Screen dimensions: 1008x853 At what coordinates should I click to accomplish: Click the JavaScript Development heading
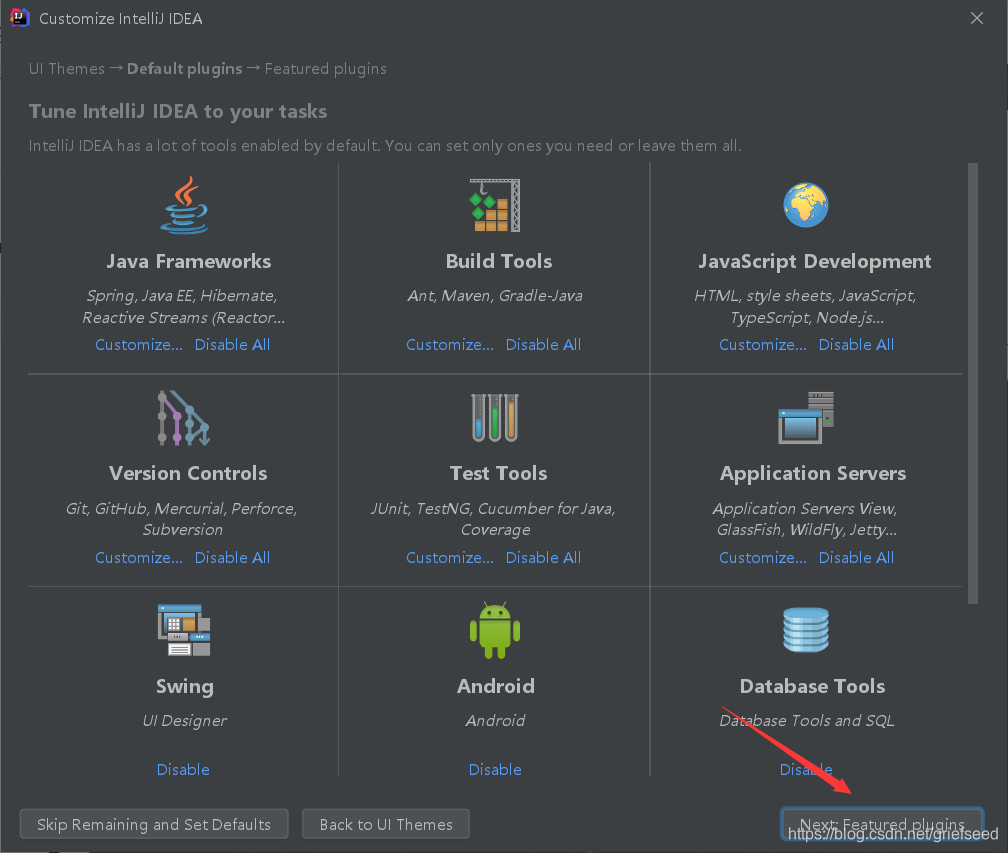[x=814, y=262]
